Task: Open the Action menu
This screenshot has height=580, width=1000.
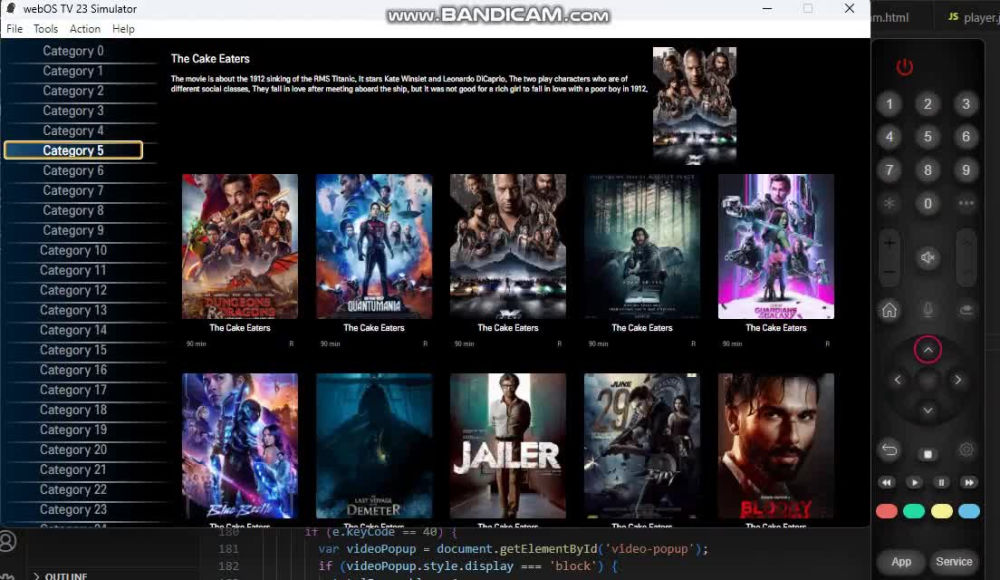Action: [85, 29]
